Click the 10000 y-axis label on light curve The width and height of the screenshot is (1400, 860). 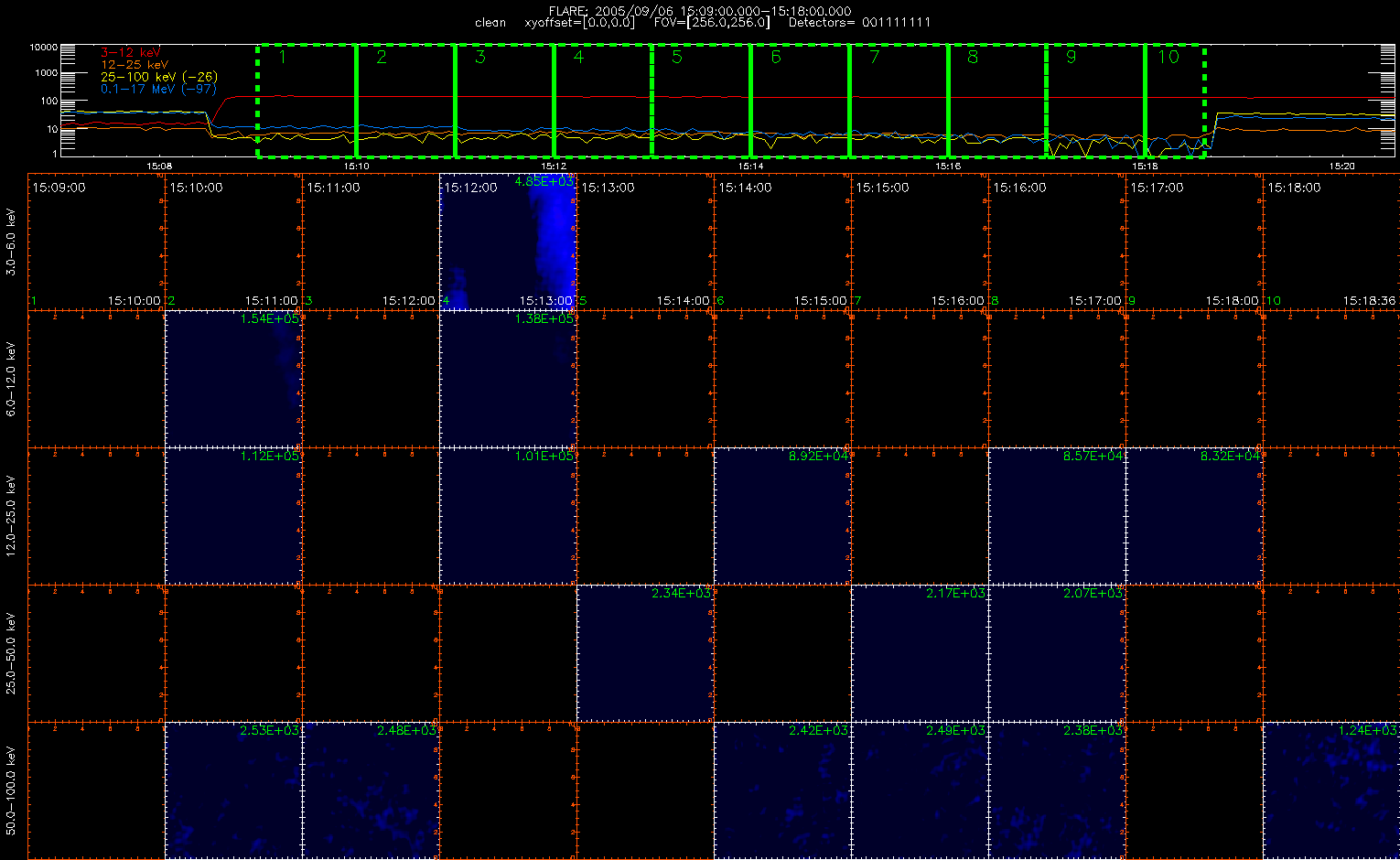pos(44,47)
